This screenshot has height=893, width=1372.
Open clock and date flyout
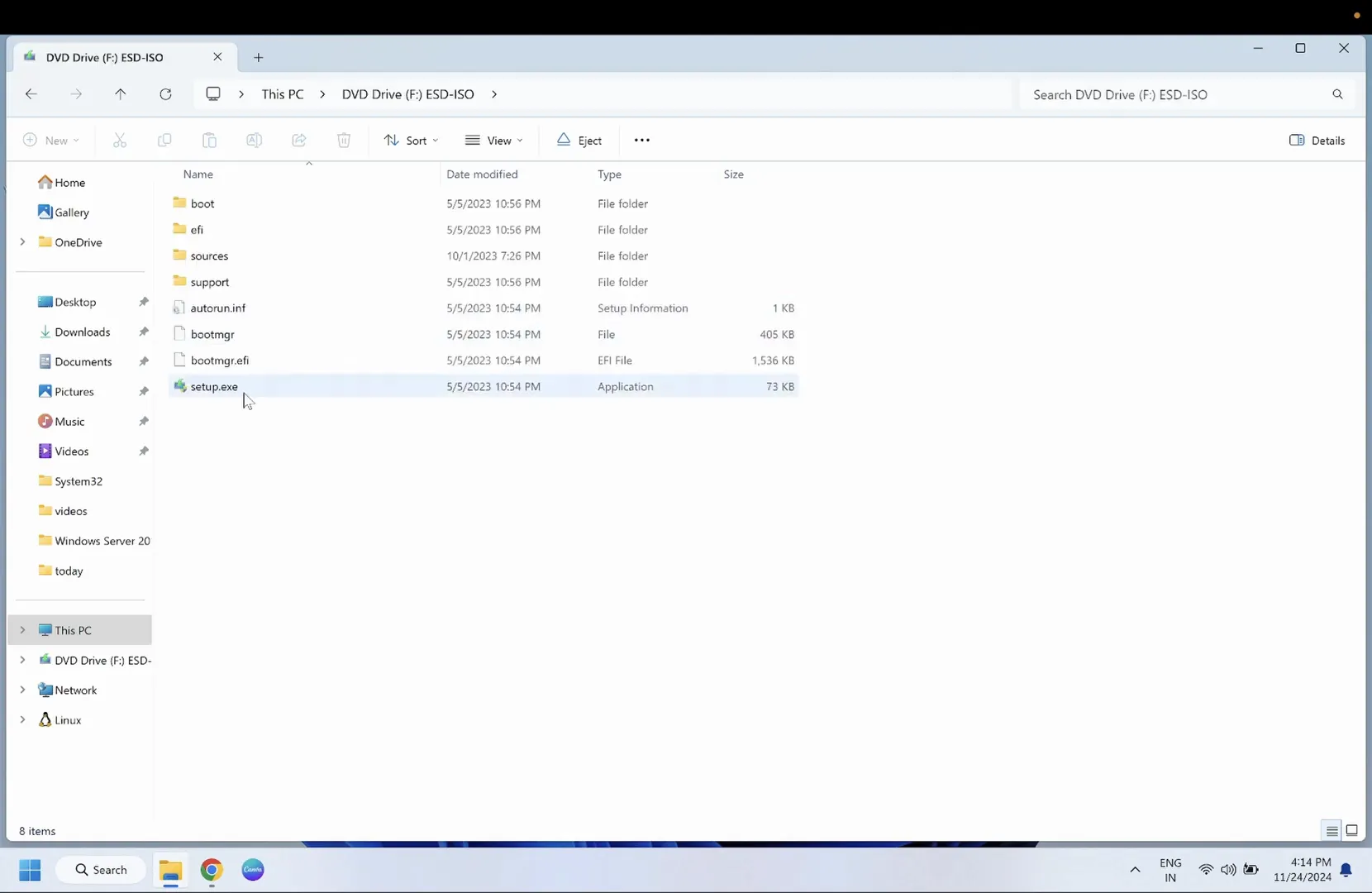pos(1303,870)
